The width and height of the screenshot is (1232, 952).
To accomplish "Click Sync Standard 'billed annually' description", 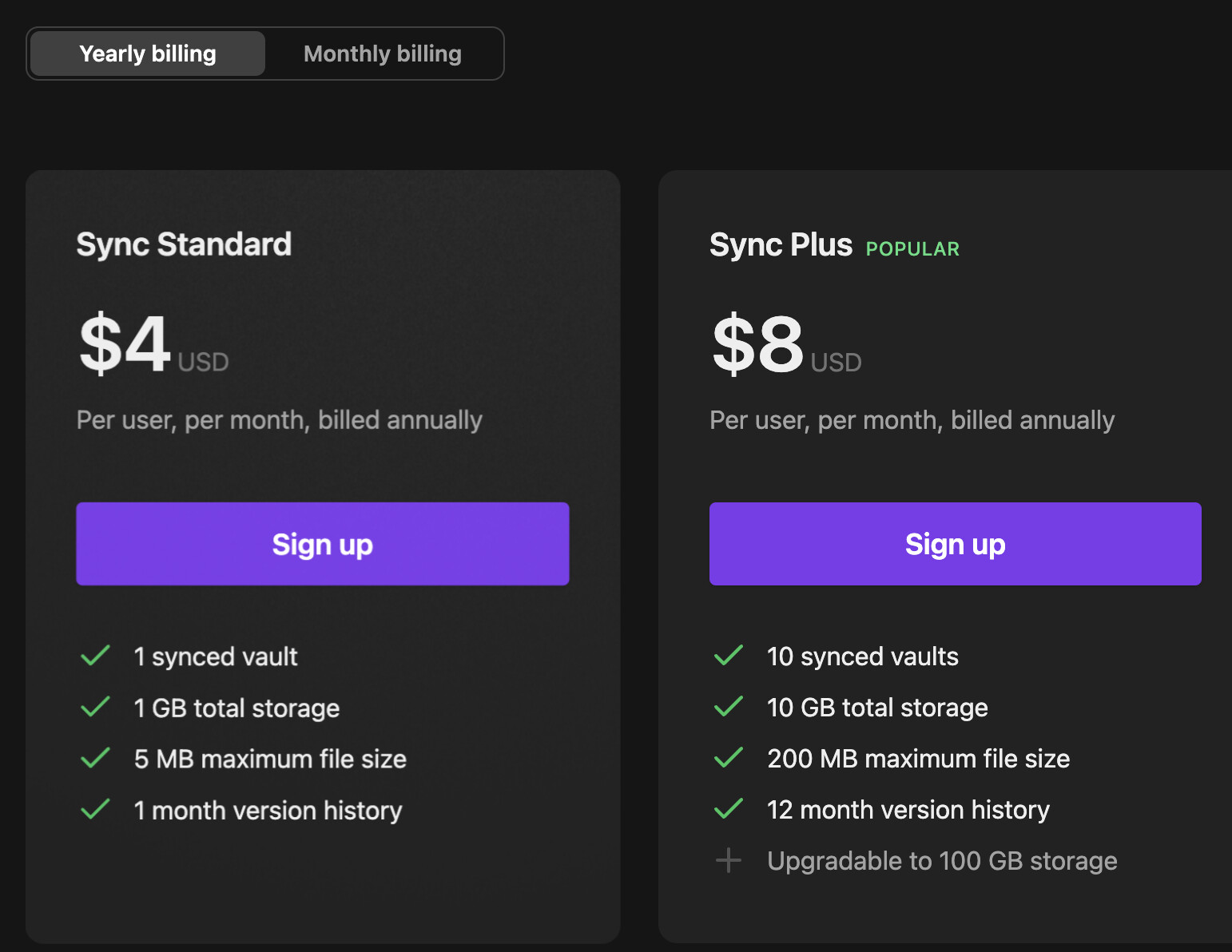I will pyautogui.click(x=280, y=420).
